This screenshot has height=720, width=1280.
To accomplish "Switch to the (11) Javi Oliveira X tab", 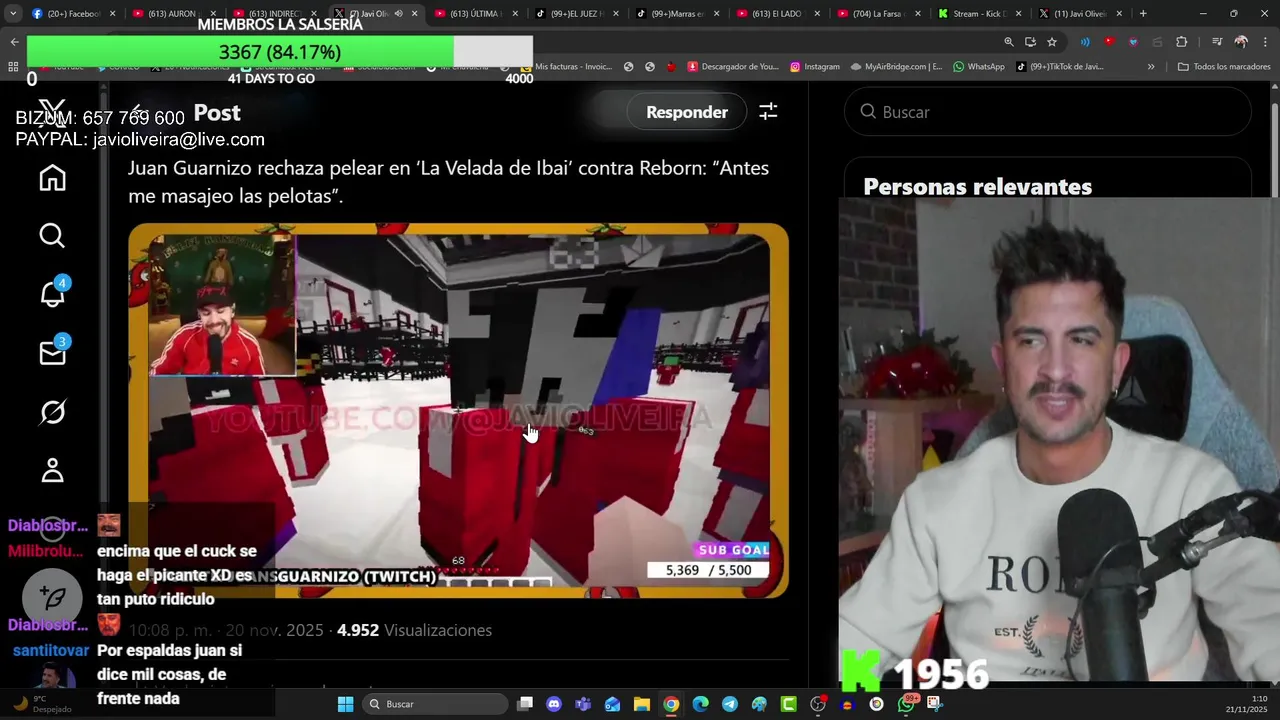I will pos(1080,14).
